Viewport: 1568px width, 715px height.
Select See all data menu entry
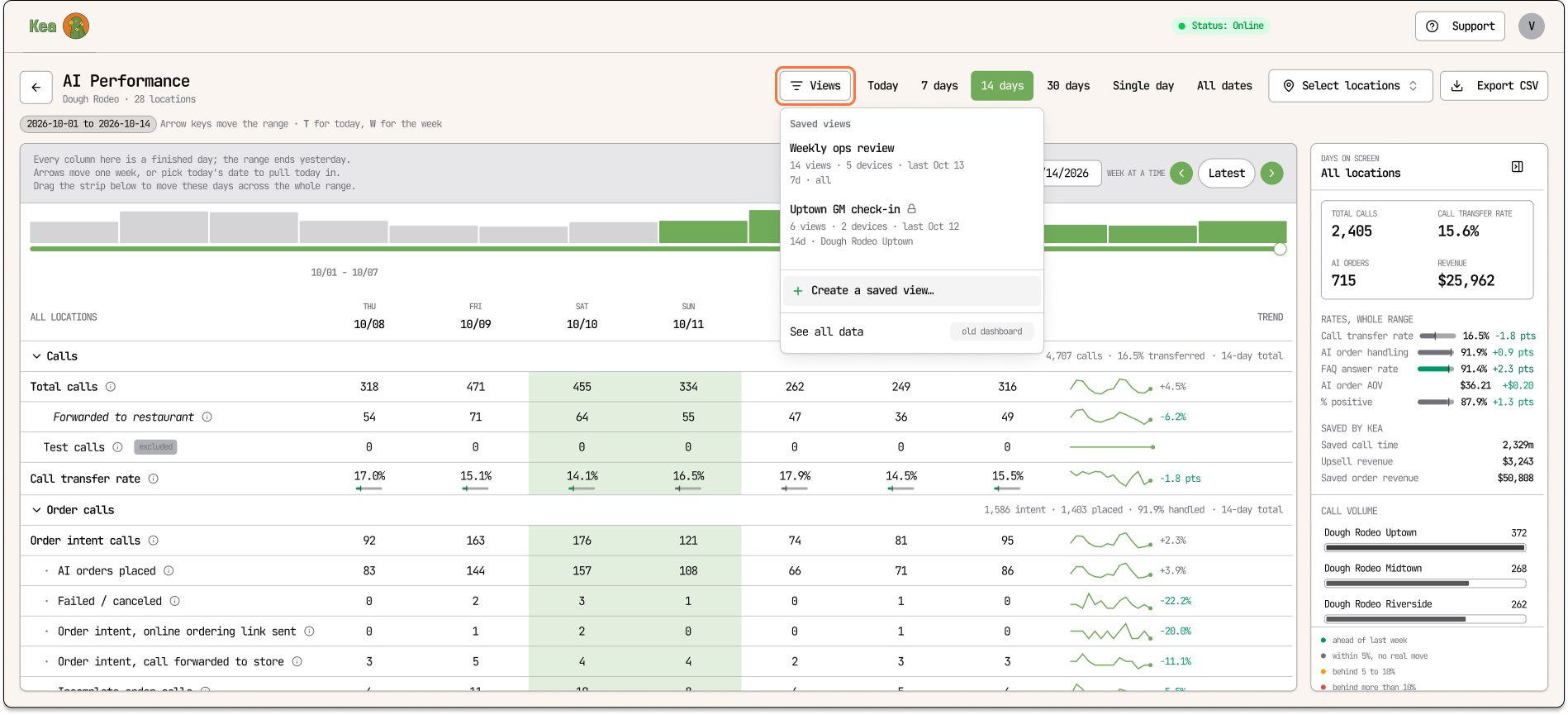coord(912,331)
